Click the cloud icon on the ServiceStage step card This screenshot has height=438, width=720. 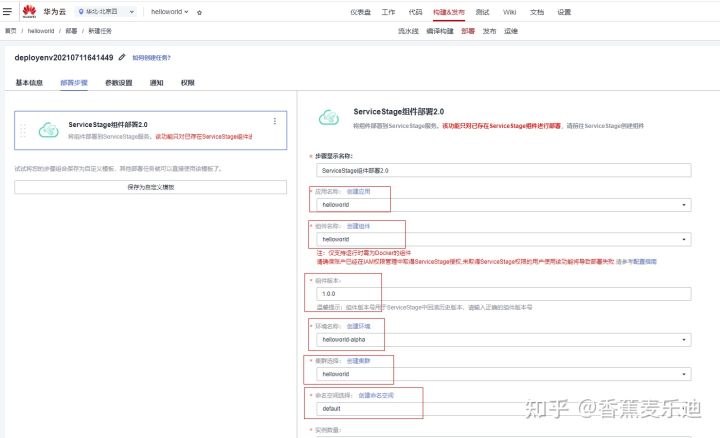[48, 130]
